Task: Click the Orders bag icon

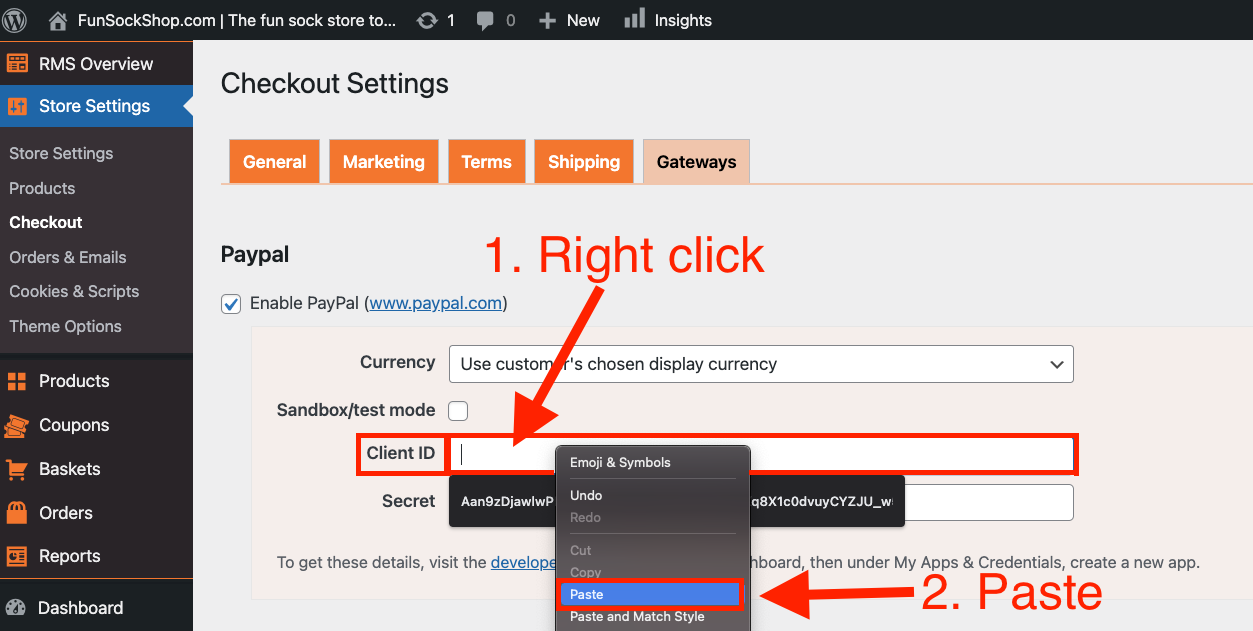Action: coord(17,513)
